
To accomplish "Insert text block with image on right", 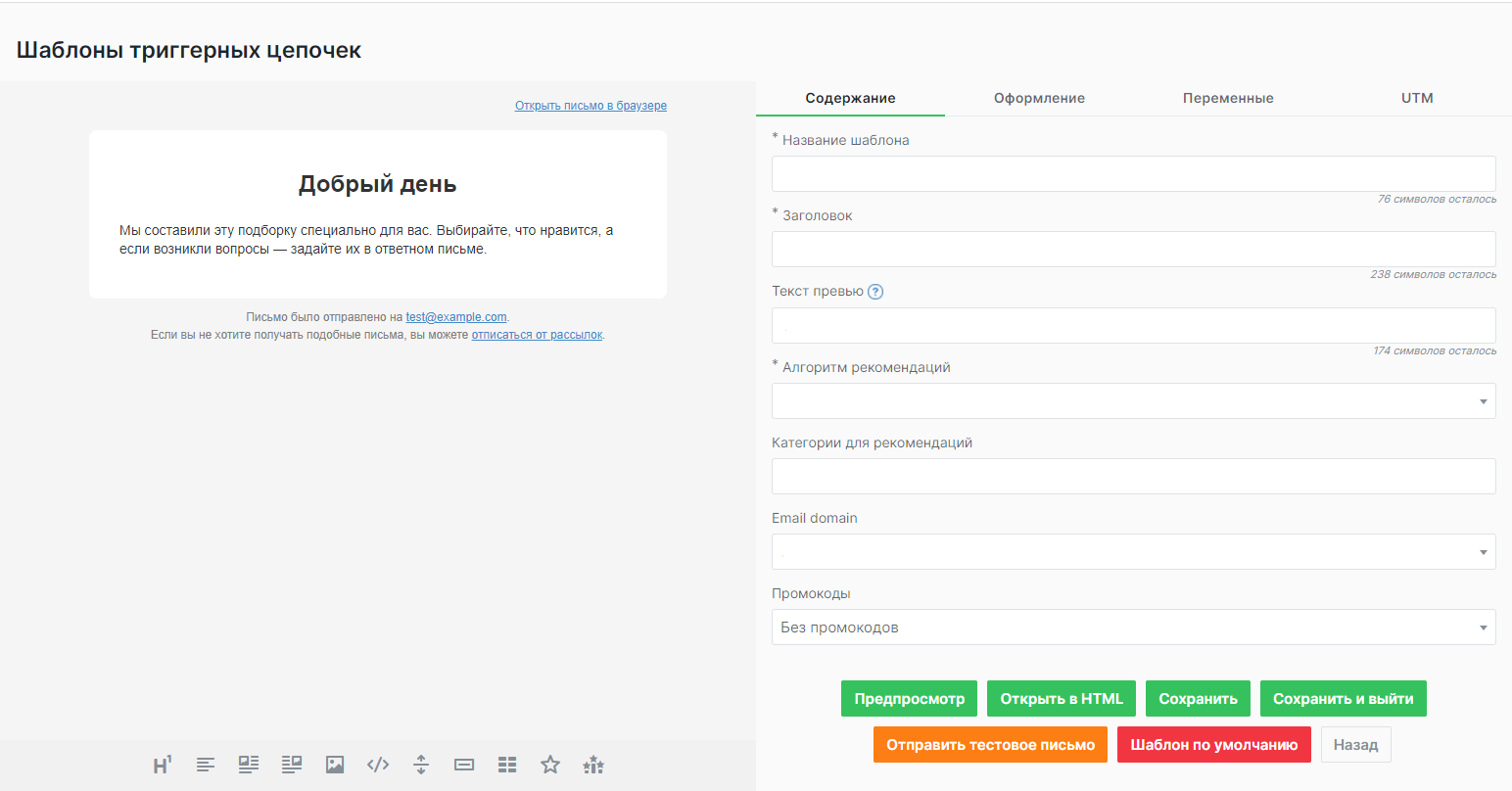I will click(x=291, y=765).
